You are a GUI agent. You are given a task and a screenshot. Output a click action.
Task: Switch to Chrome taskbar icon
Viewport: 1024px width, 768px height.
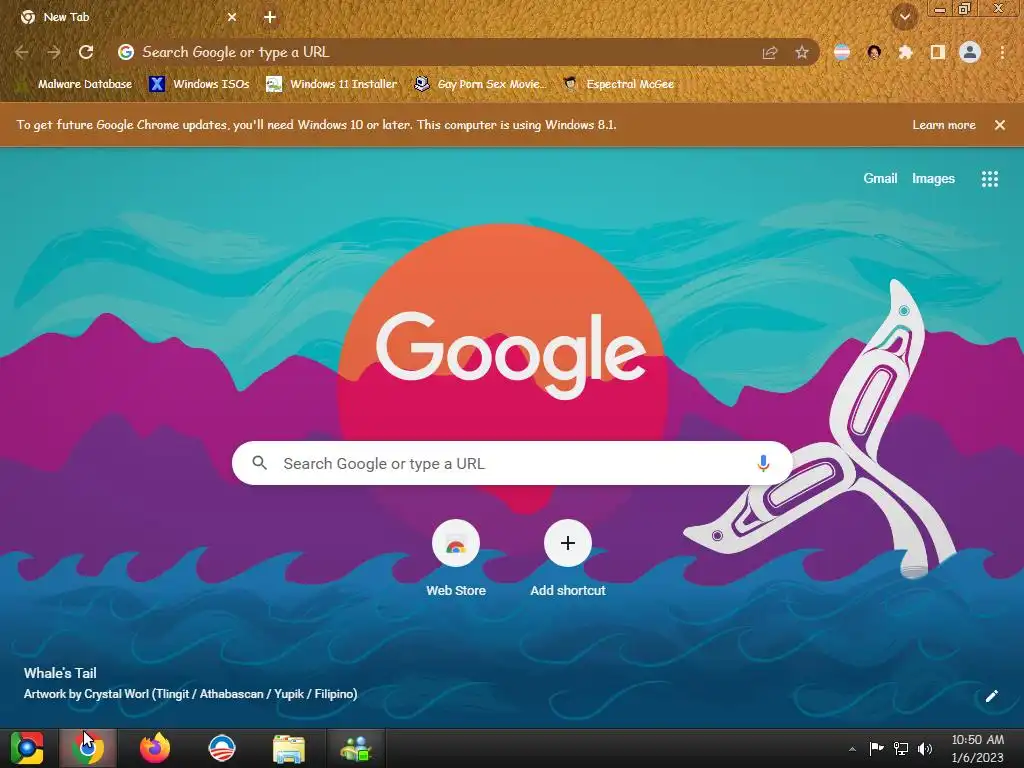(x=88, y=748)
